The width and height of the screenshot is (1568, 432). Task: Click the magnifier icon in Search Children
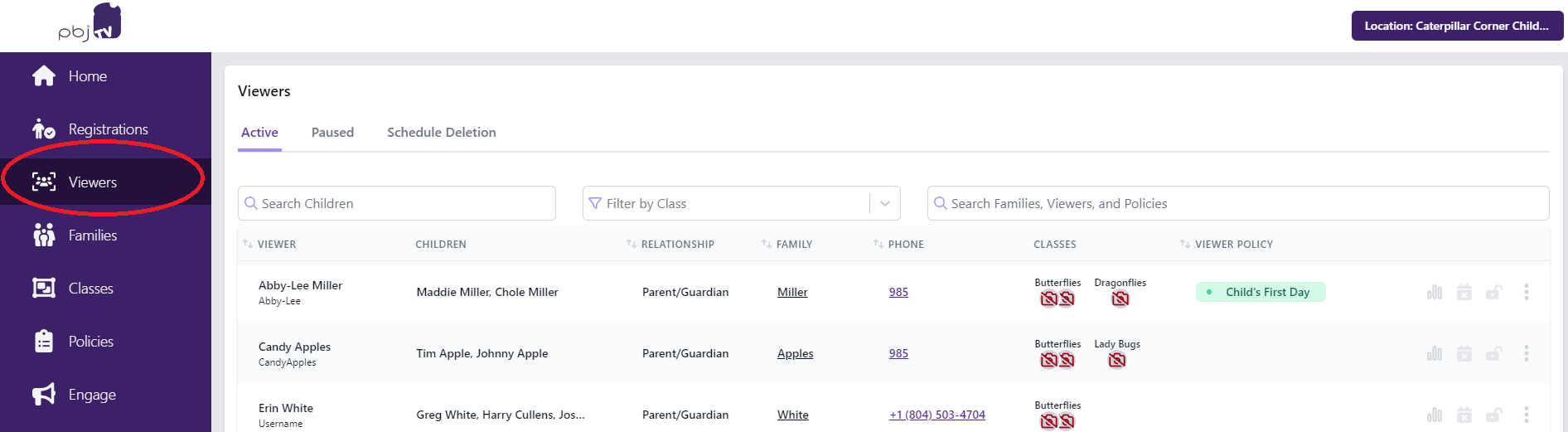point(251,203)
